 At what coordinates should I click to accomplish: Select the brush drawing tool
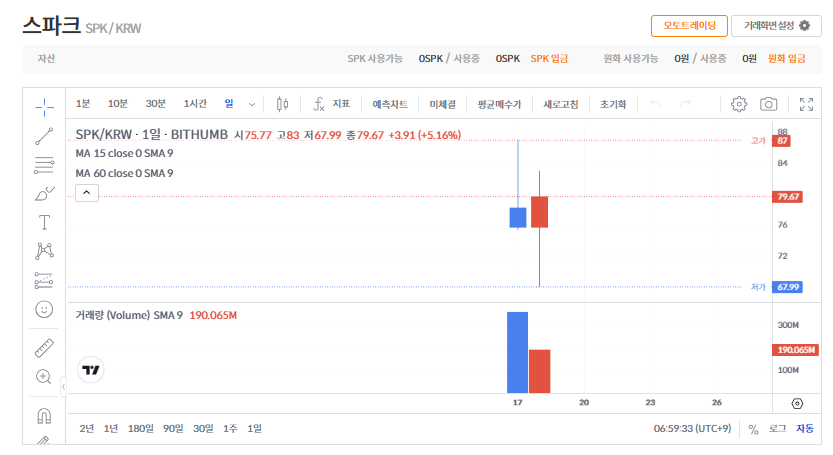point(44,193)
